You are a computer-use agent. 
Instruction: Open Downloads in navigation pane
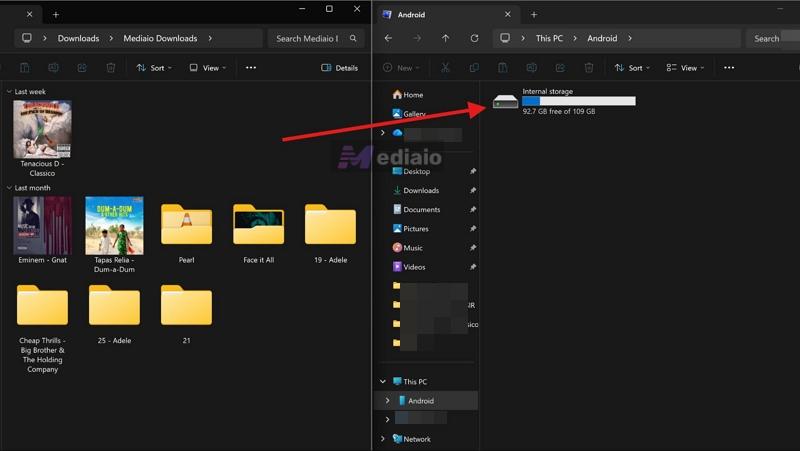[416, 190]
